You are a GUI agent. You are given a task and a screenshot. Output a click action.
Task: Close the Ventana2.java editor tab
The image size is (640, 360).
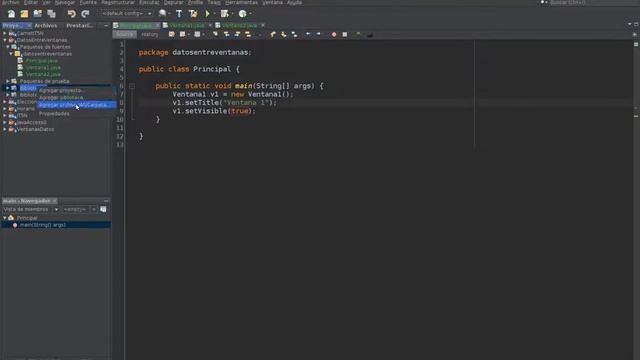coord(263,25)
